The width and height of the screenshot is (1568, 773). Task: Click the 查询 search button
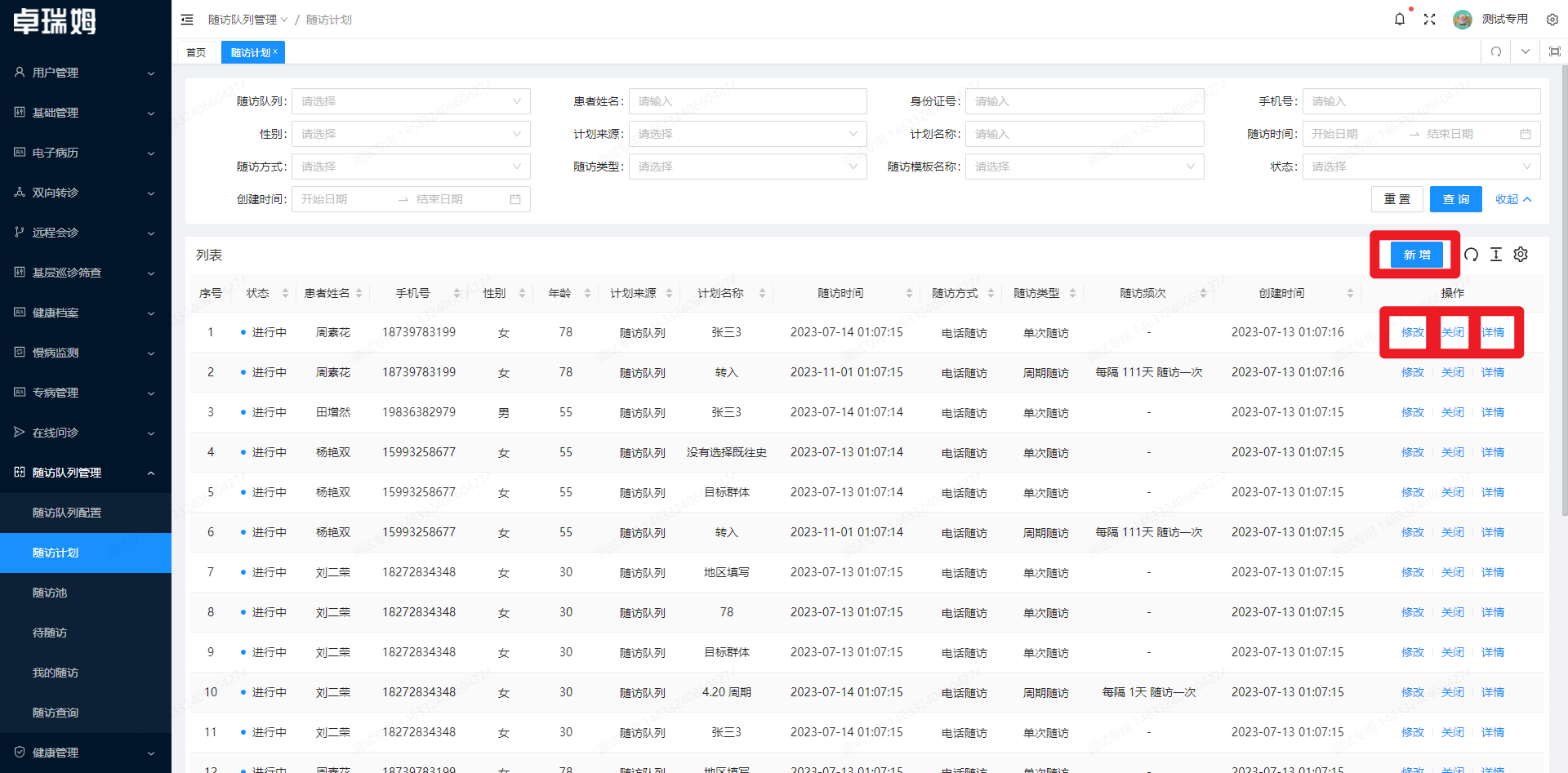[x=1455, y=199]
